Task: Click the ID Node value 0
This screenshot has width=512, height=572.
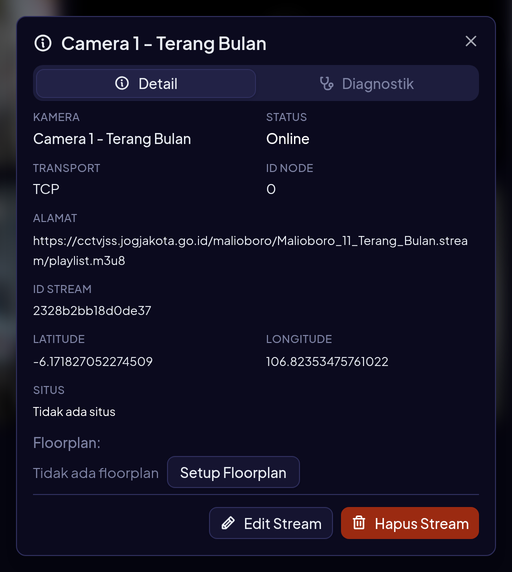Action: coord(271,189)
